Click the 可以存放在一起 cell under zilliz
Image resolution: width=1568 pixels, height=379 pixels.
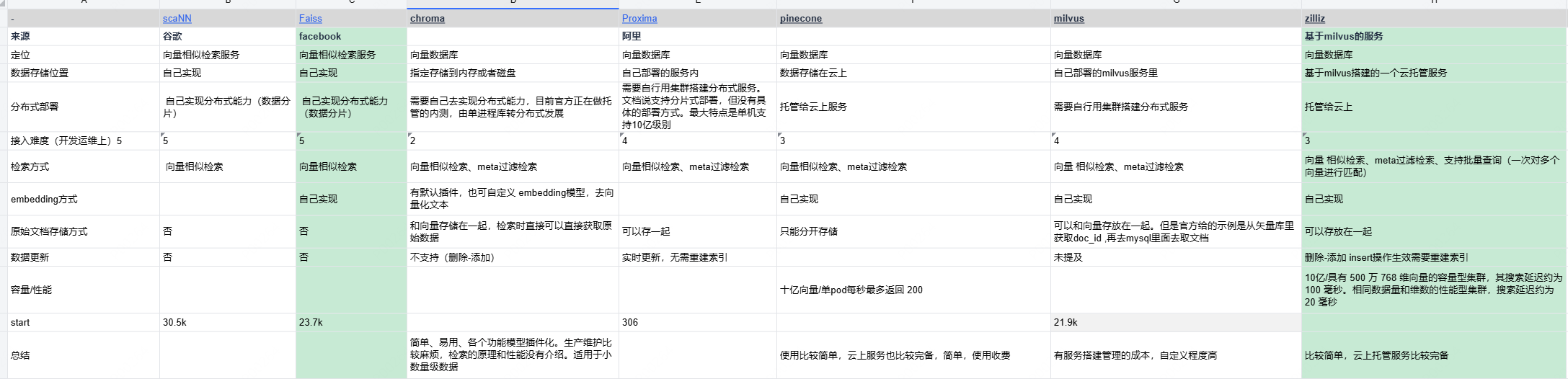[1434, 231]
